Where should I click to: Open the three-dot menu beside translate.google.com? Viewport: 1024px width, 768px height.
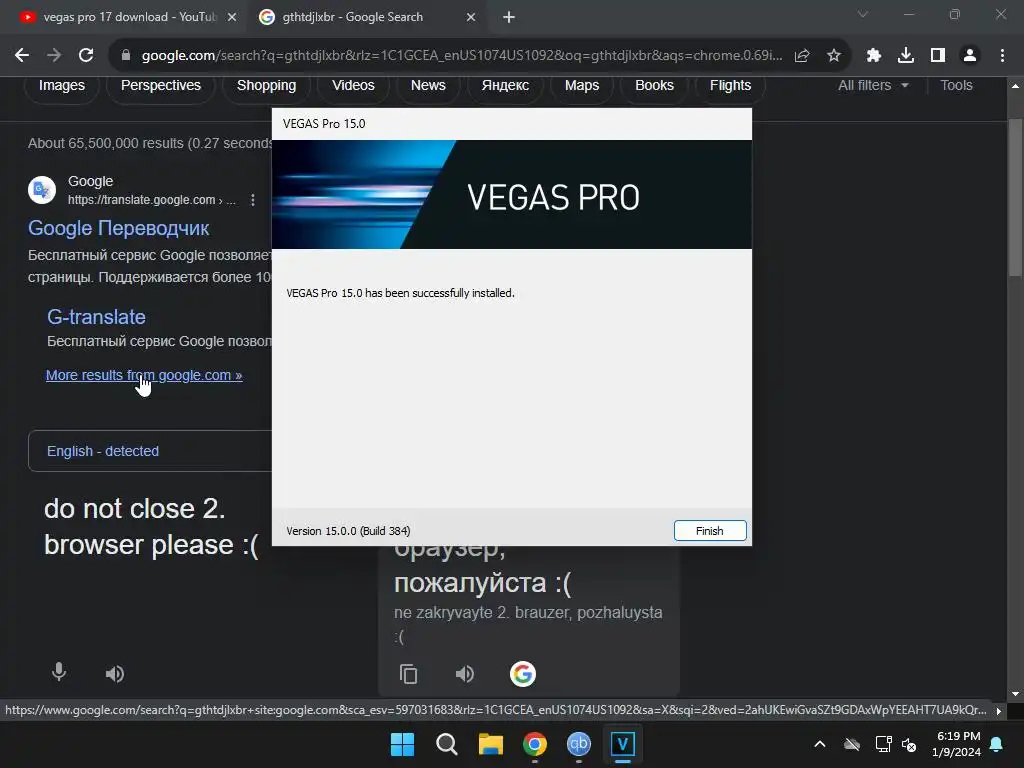pos(253,200)
